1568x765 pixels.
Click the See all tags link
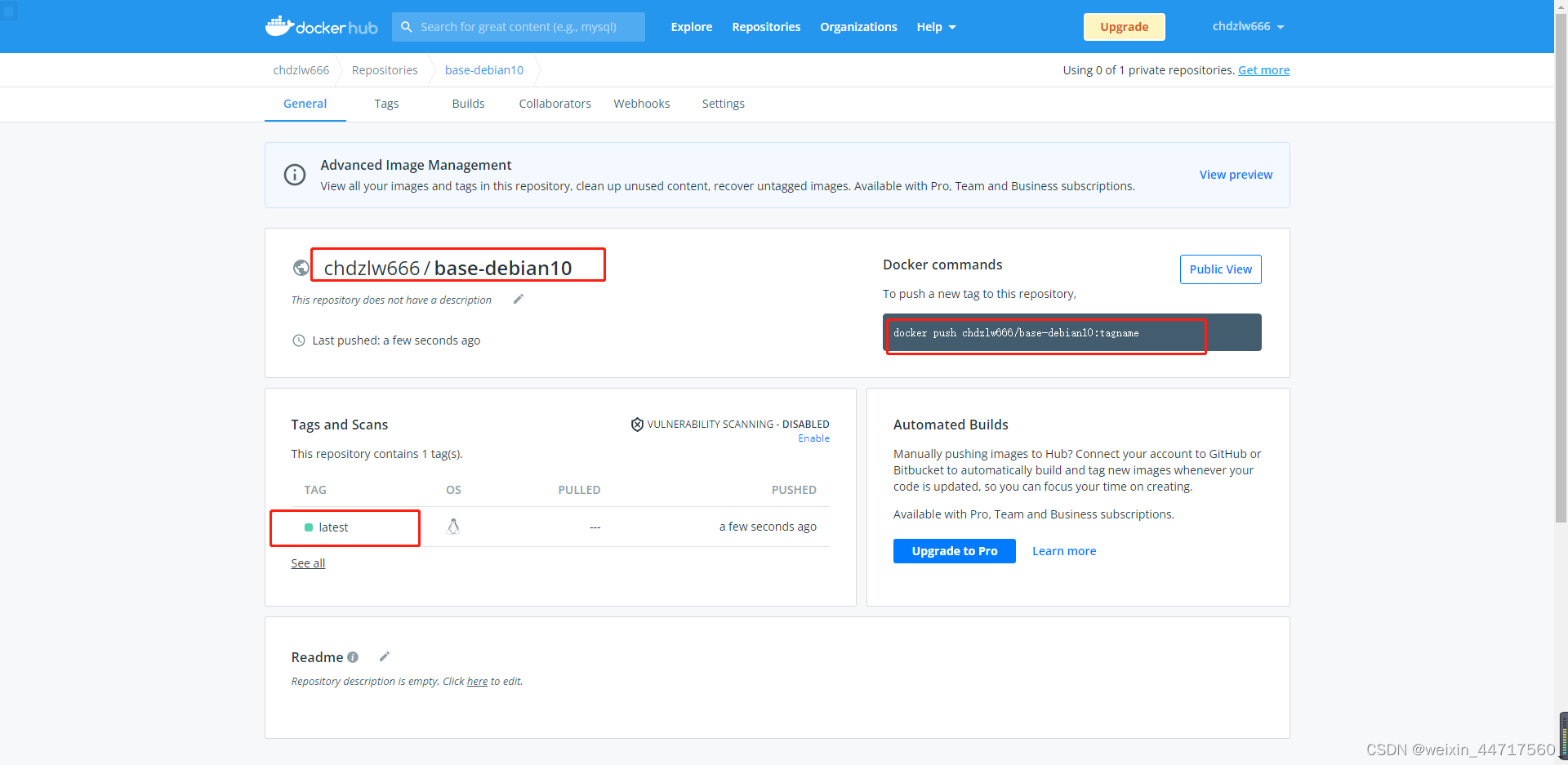pos(308,563)
